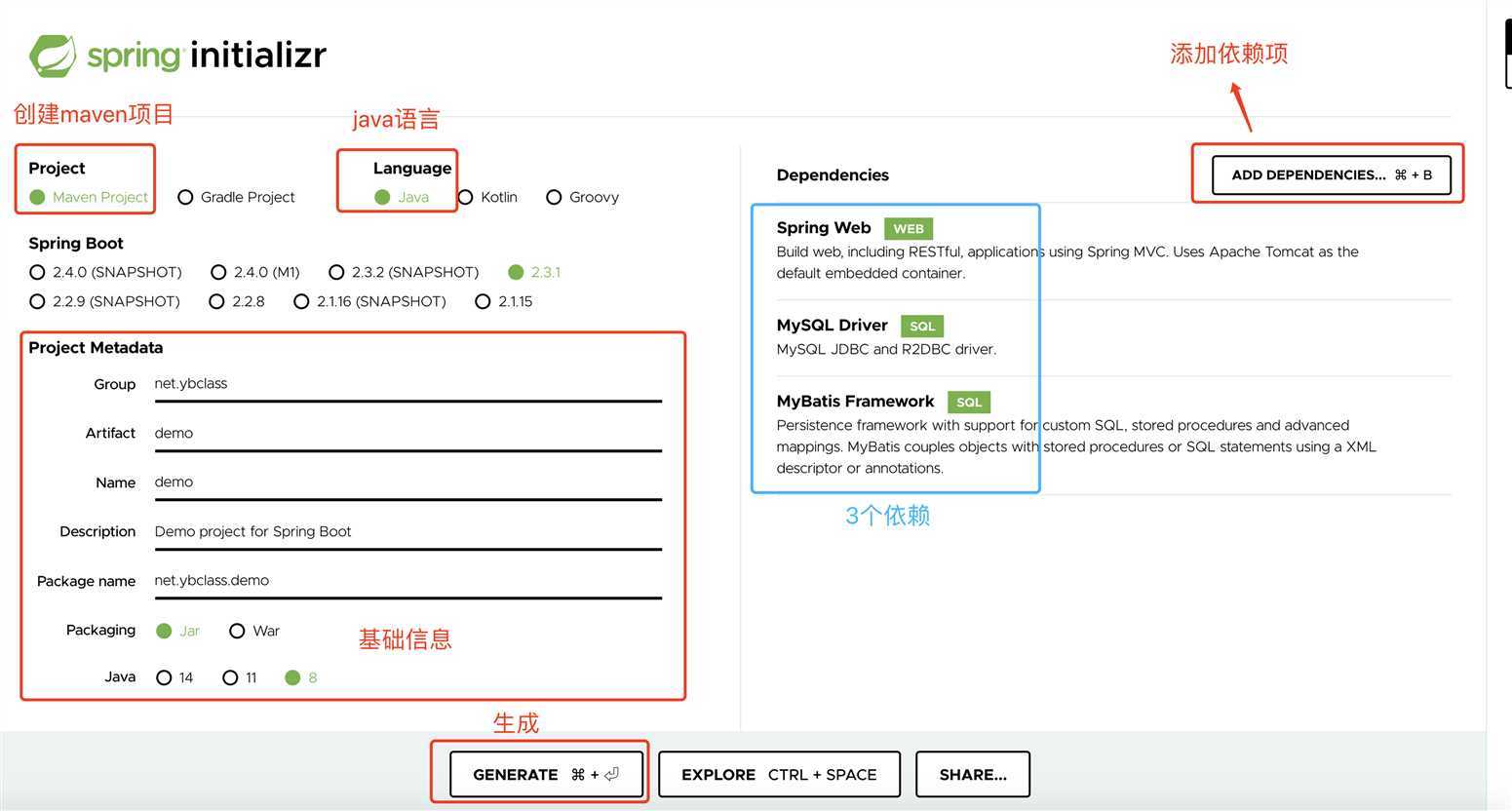Select Java version 14
The image size is (1512, 811).
(174, 677)
